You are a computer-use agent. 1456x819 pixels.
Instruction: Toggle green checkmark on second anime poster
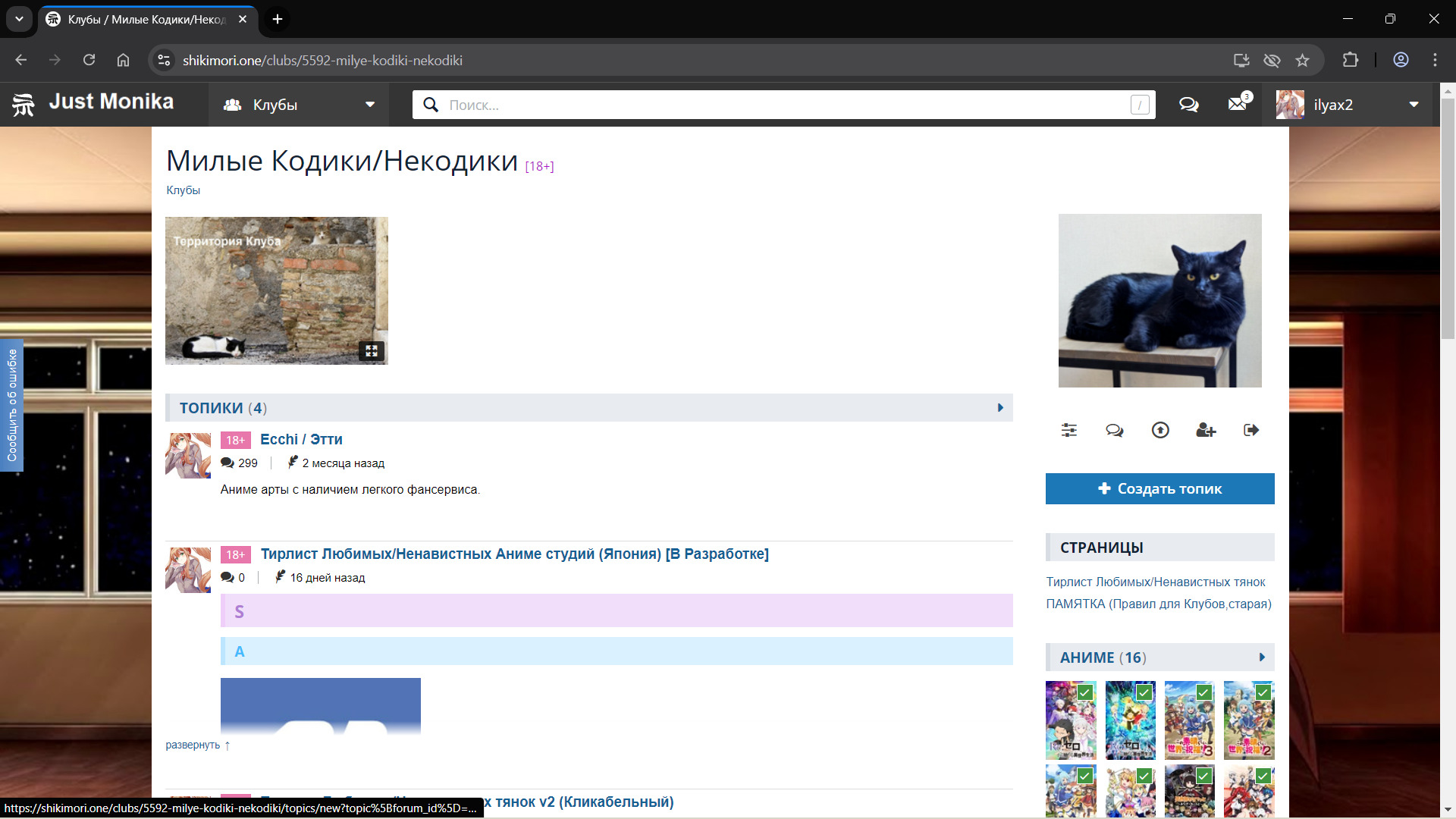pos(1144,692)
